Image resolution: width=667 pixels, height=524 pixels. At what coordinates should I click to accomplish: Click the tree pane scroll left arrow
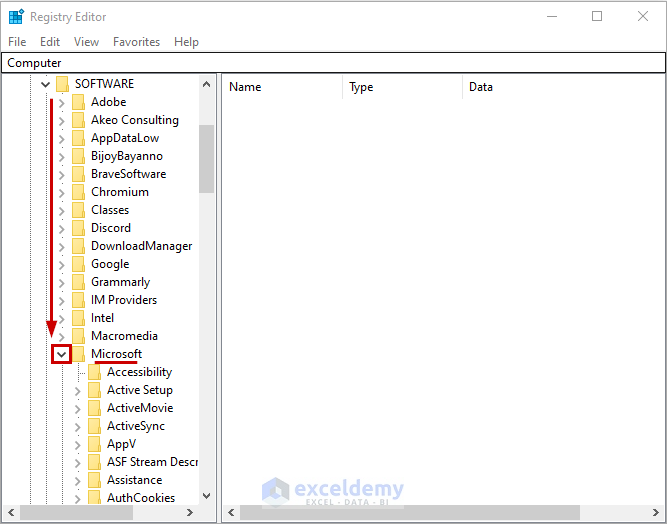tap(11, 513)
